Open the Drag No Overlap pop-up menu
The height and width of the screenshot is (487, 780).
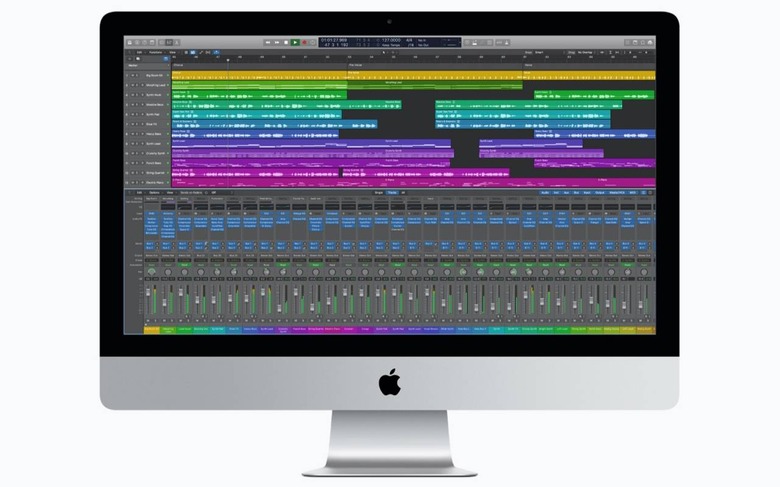pyautogui.click(x=586, y=52)
